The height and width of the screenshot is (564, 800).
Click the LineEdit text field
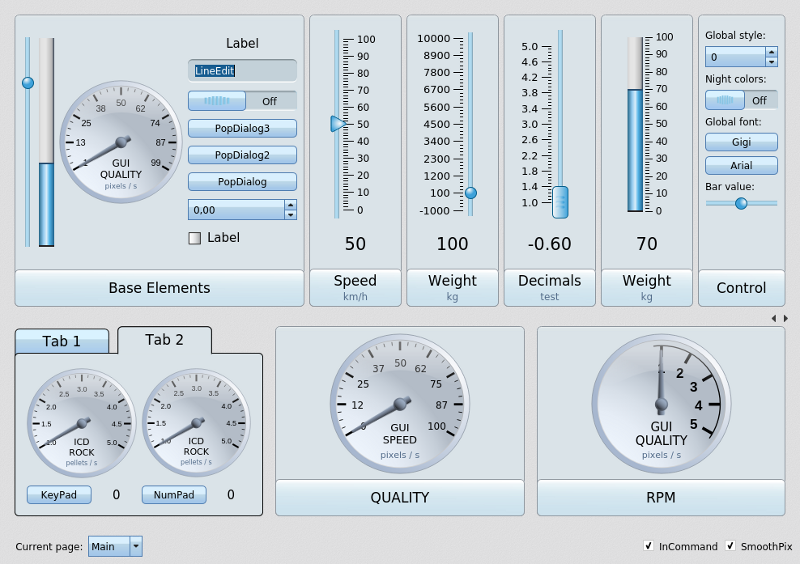[x=242, y=70]
